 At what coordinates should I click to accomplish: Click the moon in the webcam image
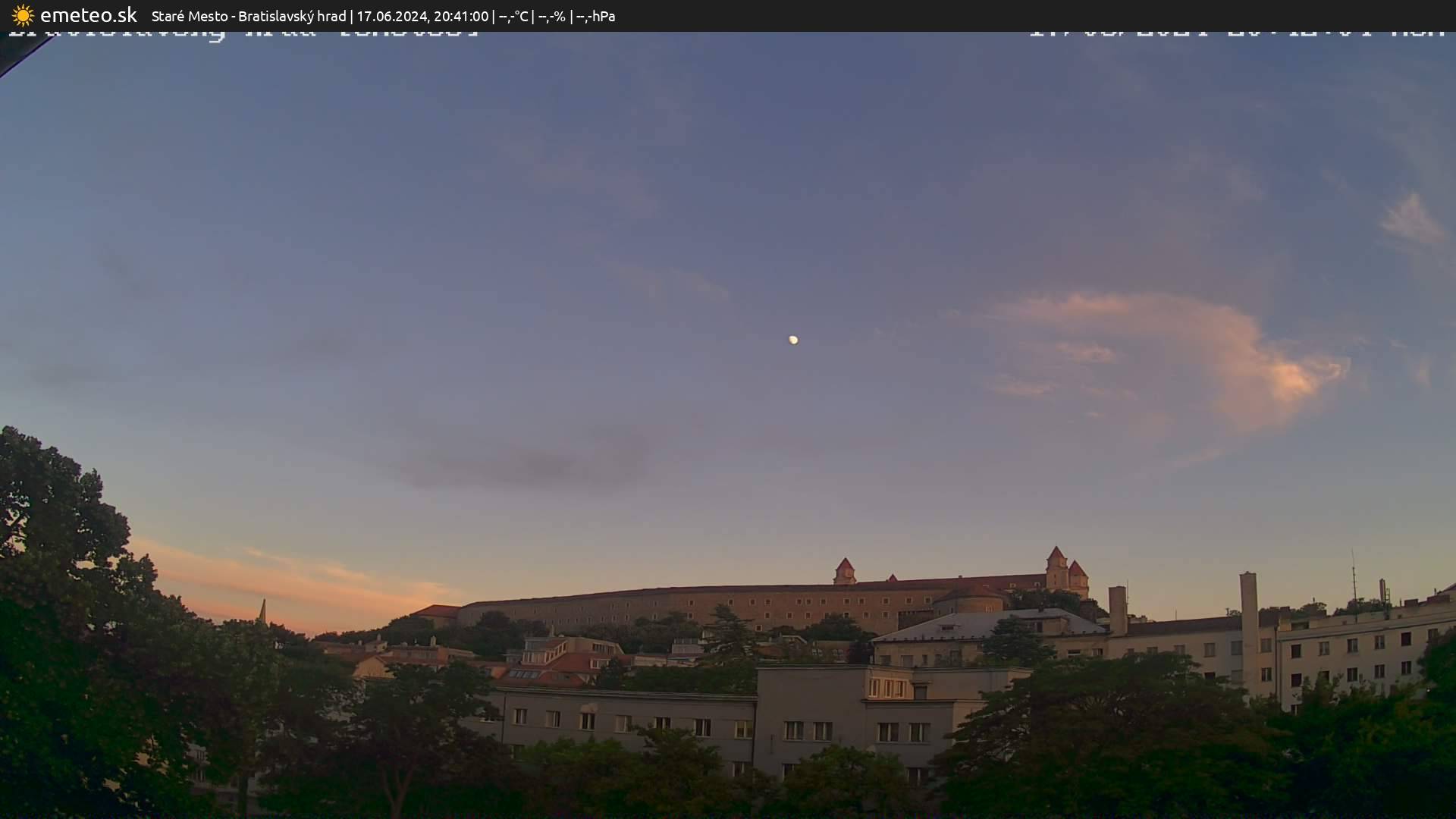793,340
